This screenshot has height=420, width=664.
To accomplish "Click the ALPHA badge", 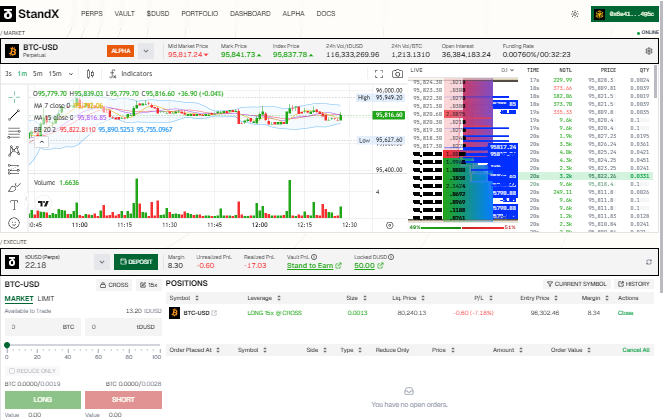I will (121, 51).
